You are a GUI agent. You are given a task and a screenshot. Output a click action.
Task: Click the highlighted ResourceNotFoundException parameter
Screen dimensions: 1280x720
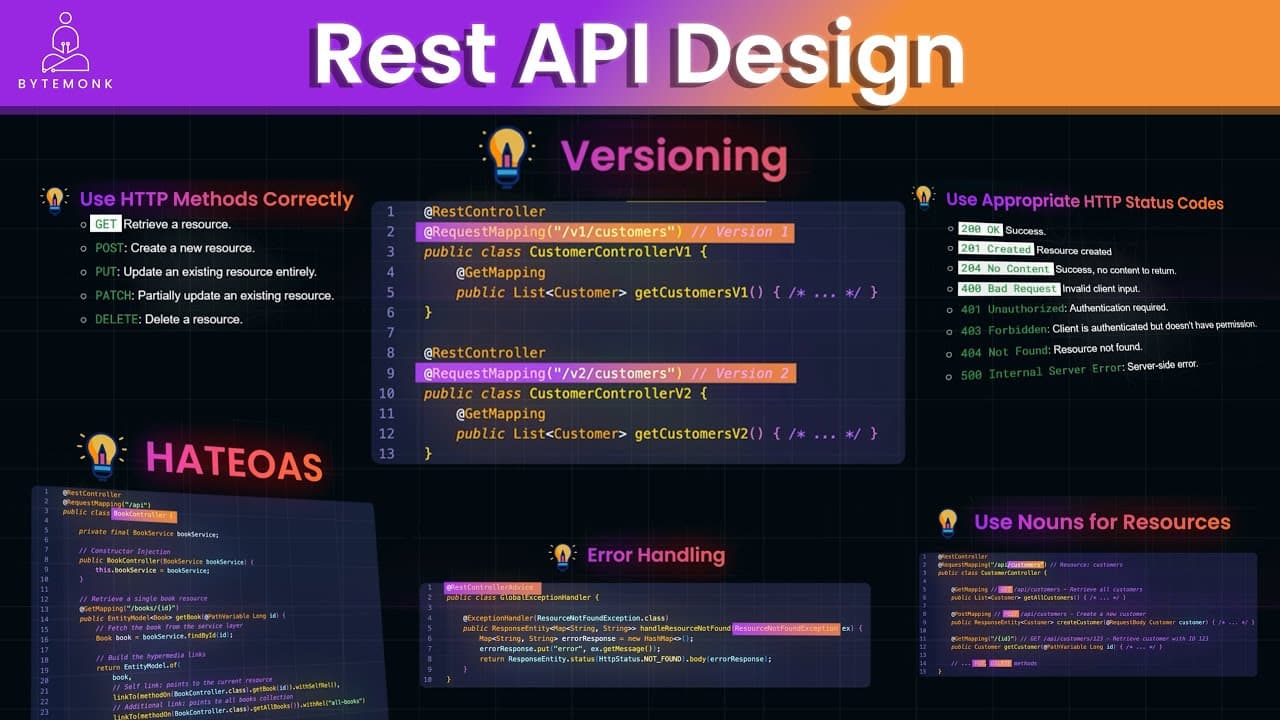point(786,628)
